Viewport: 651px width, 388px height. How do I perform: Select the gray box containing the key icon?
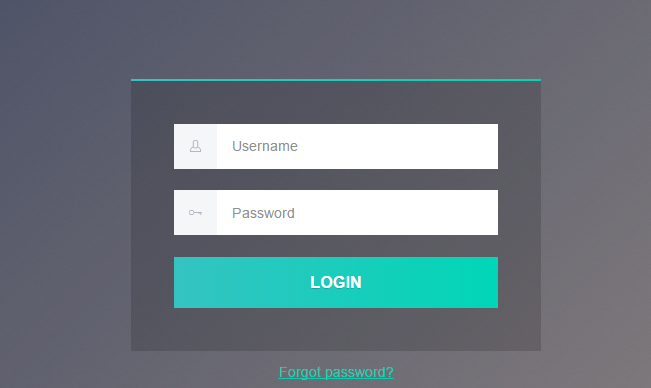[x=196, y=212]
